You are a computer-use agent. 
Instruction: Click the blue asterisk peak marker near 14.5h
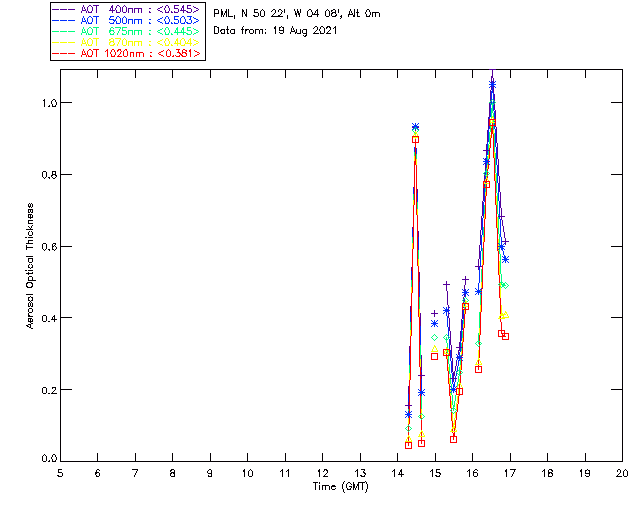pyautogui.click(x=416, y=127)
